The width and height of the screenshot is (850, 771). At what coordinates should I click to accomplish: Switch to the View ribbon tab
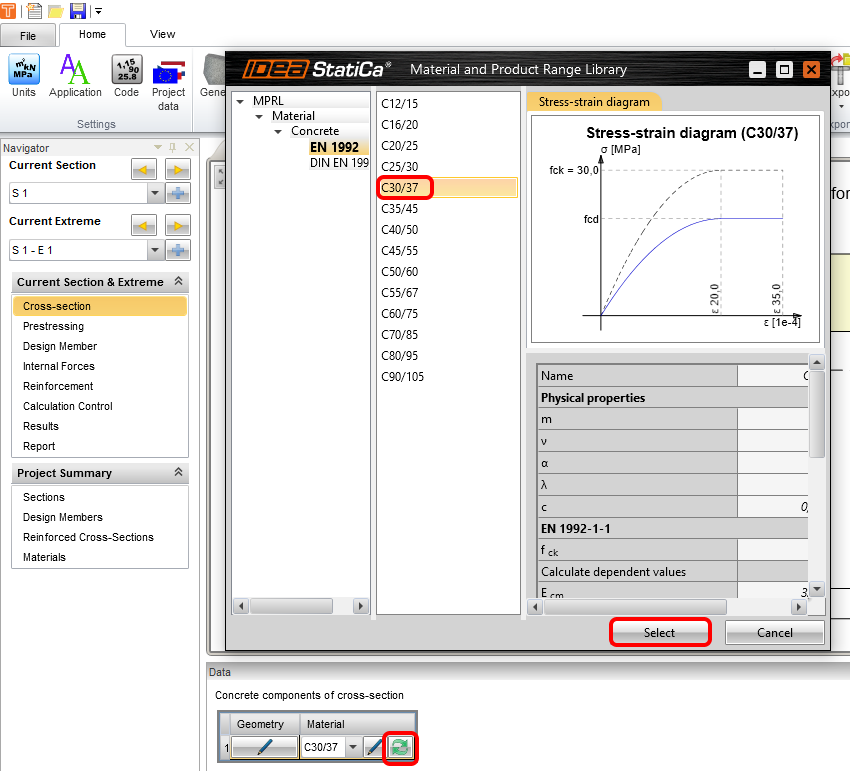tap(162, 34)
